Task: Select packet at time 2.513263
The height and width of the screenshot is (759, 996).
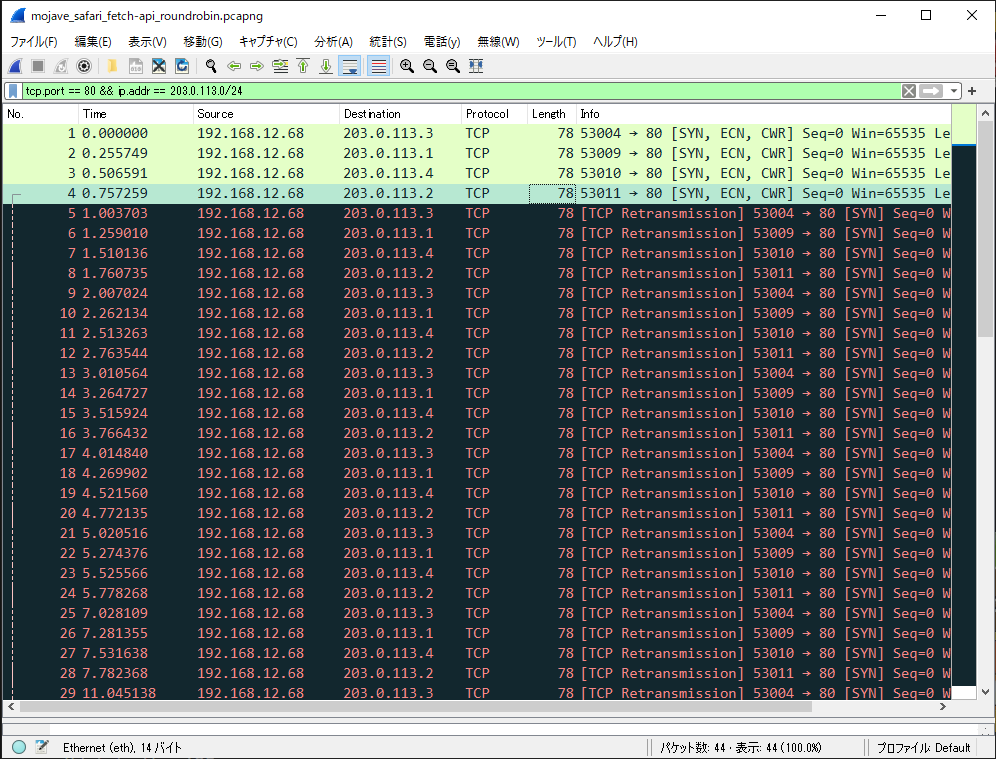Action: click(x=477, y=333)
